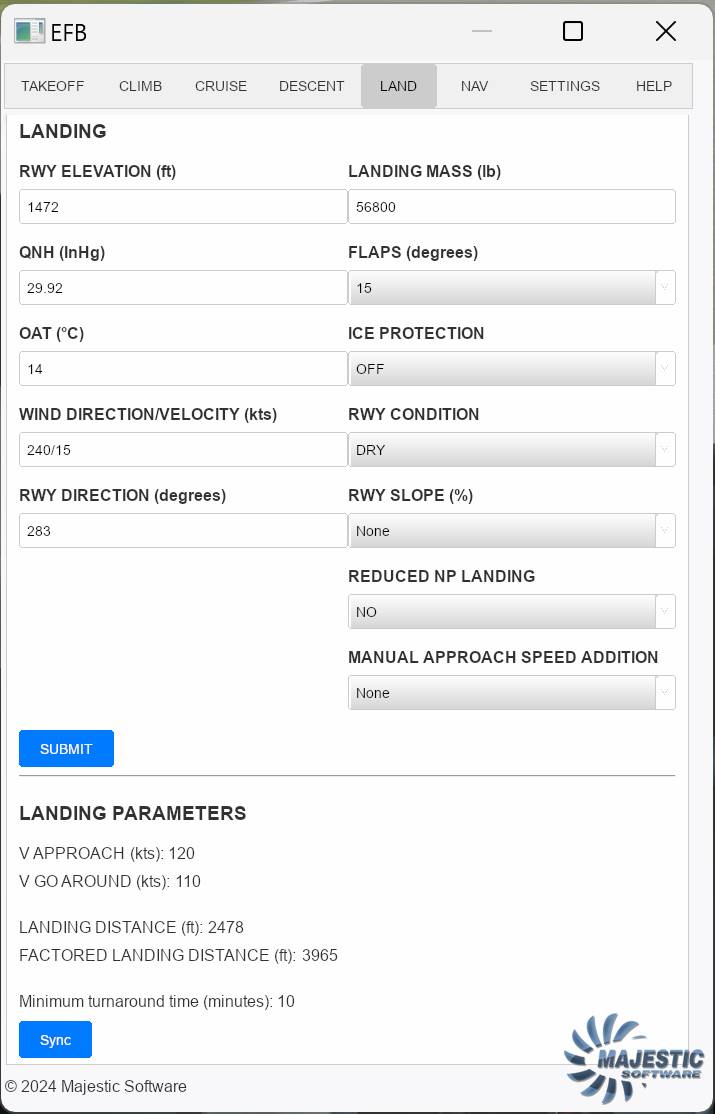Go to the SETTINGS tab
The height and width of the screenshot is (1114, 715).
coord(565,86)
